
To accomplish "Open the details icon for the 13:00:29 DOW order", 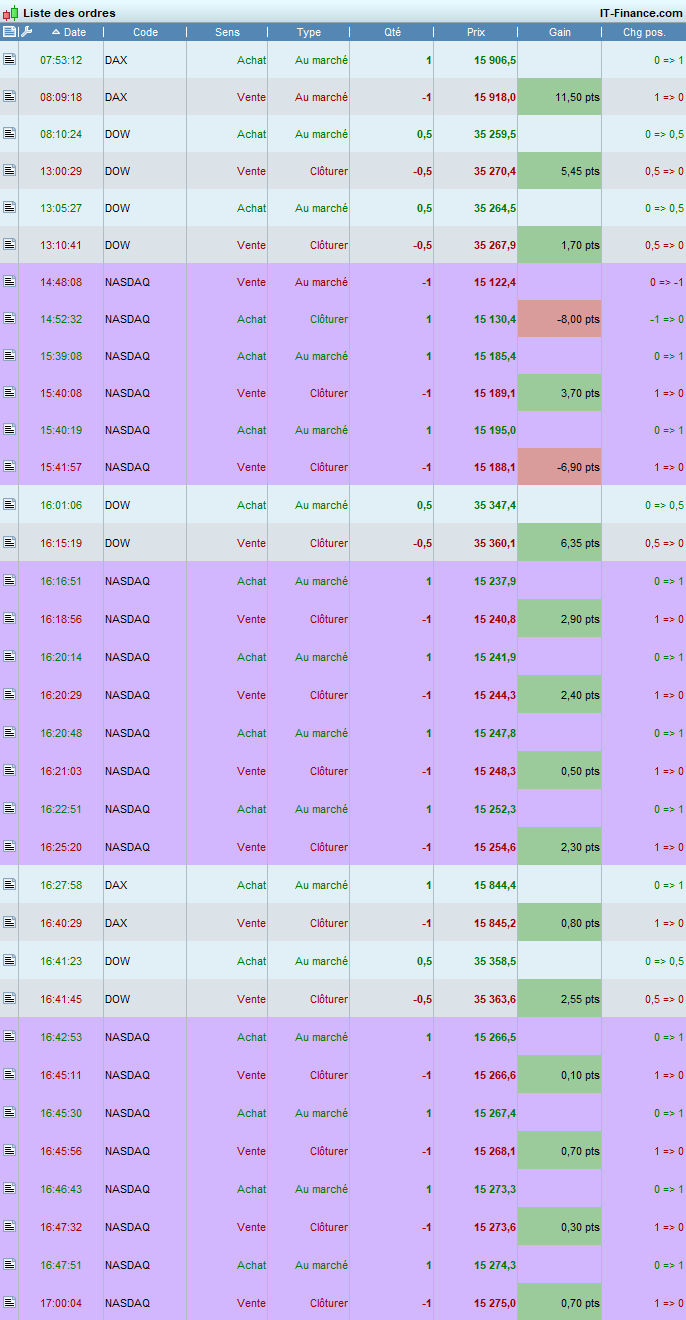I will pyautogui.click(x=9, y=171).
